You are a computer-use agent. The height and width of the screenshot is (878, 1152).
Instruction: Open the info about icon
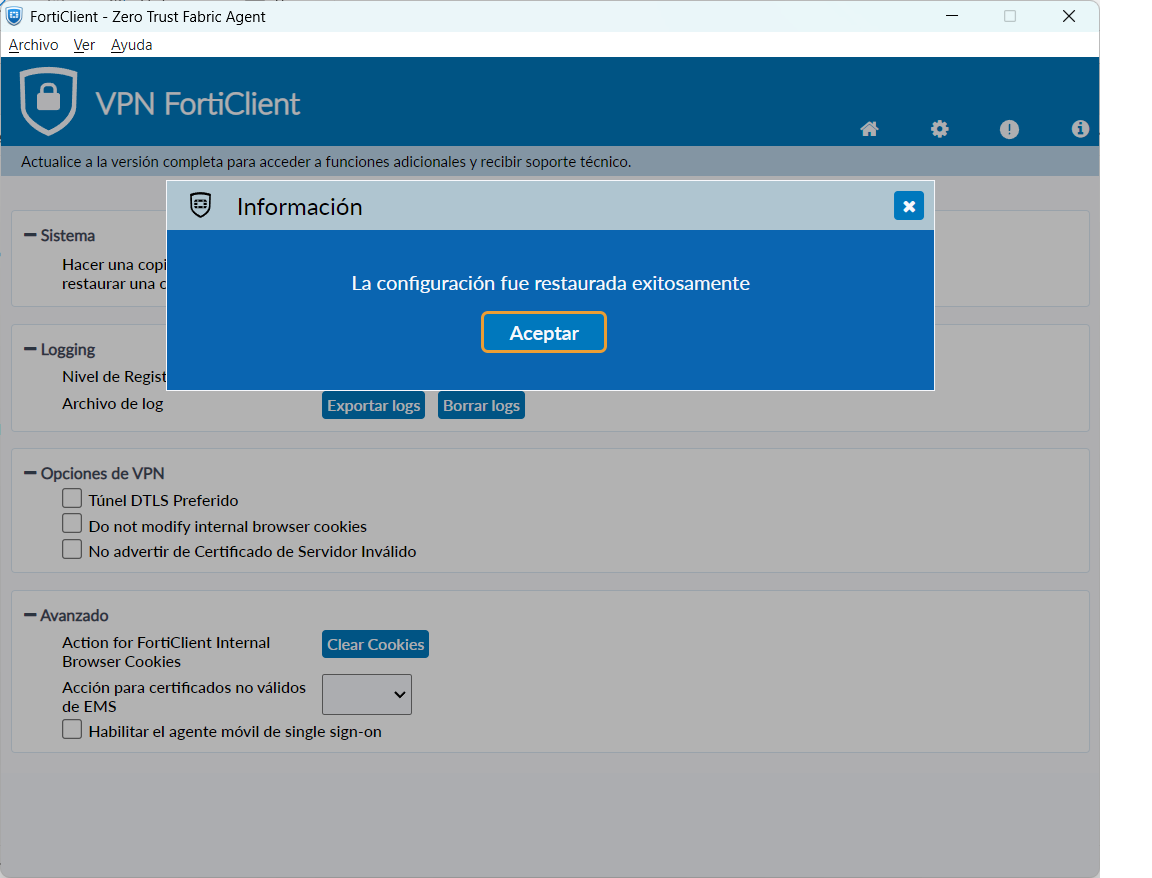[x=1079, y=129]
